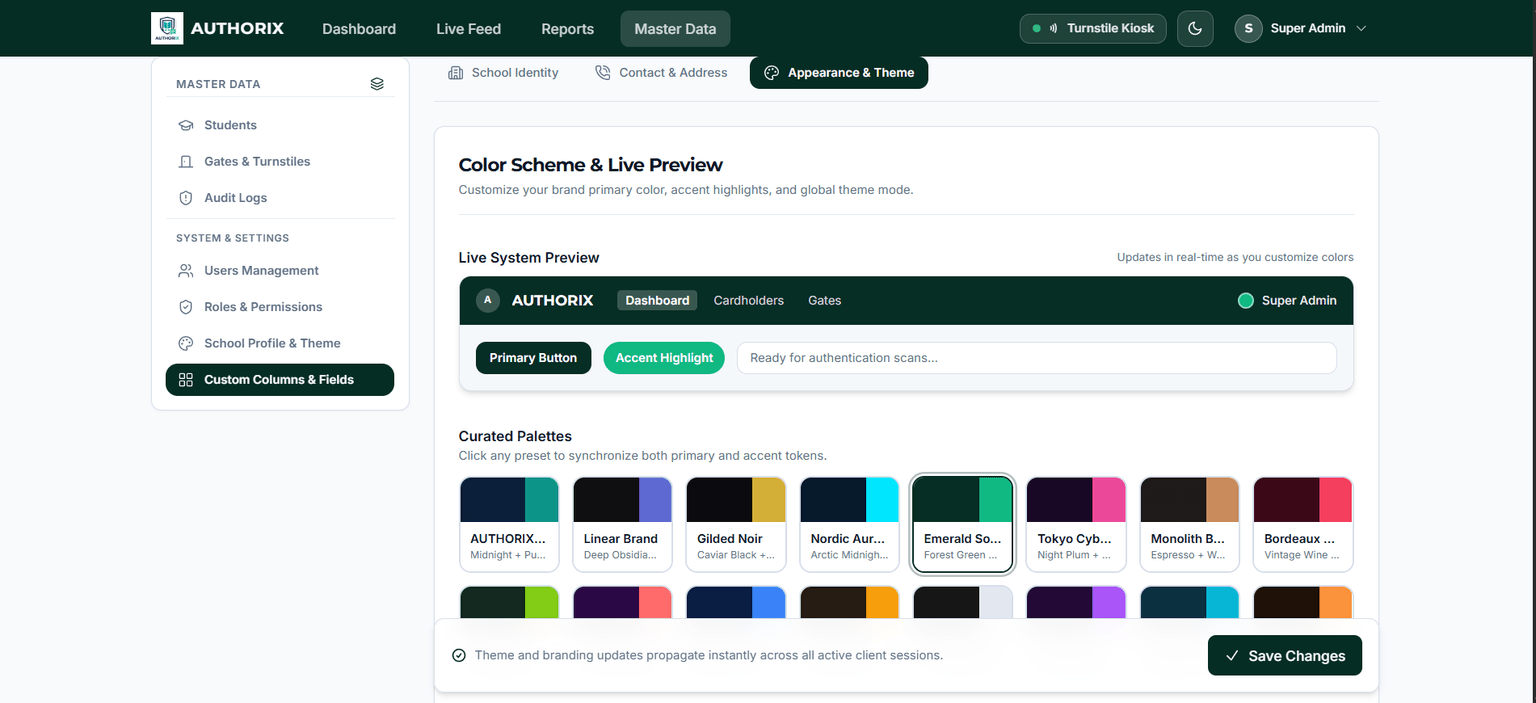Click the School Identity building icon

coord(456,73)
